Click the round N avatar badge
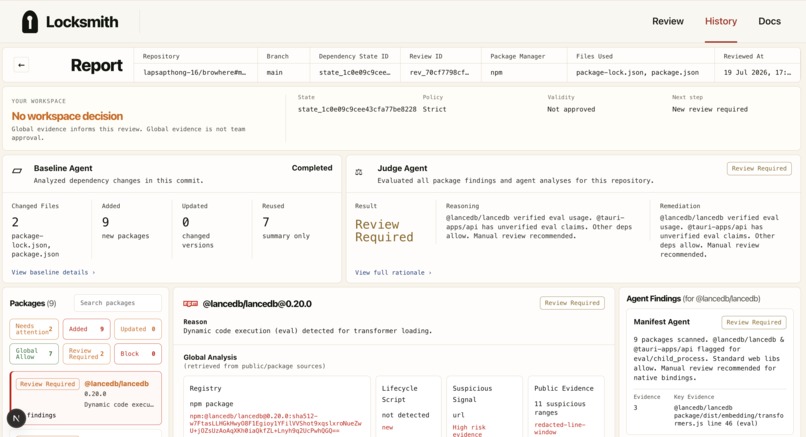The width and height of the screenshot is (806, 437). coord(16,418)
